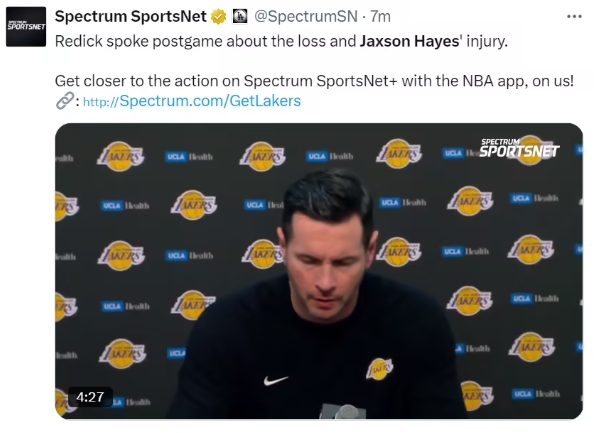This screenshot has width=599, height=433.
Task: Click the bold Jaxson Hayes text
Action: pyautogui.click(x=410, y=41)
